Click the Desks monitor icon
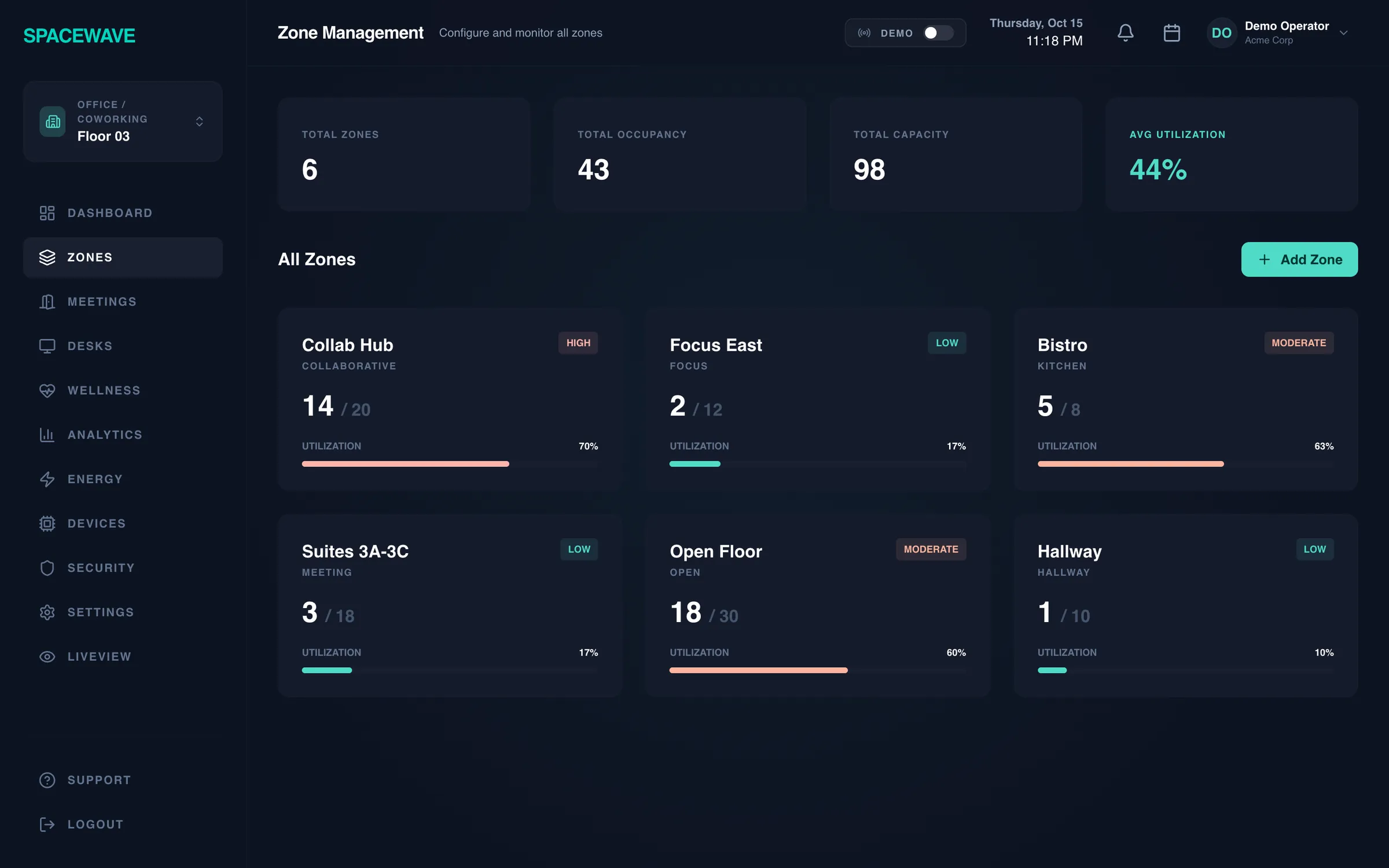This screenshot has width=1389, height=868. click(47, 346)
